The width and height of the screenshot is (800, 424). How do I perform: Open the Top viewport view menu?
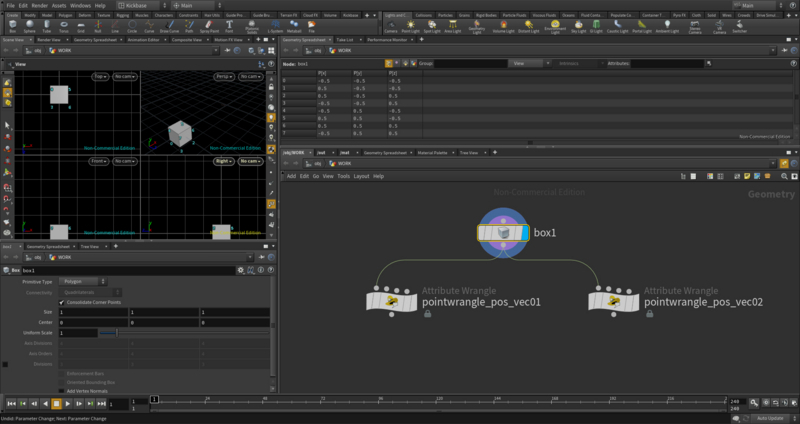coord(101,77)
